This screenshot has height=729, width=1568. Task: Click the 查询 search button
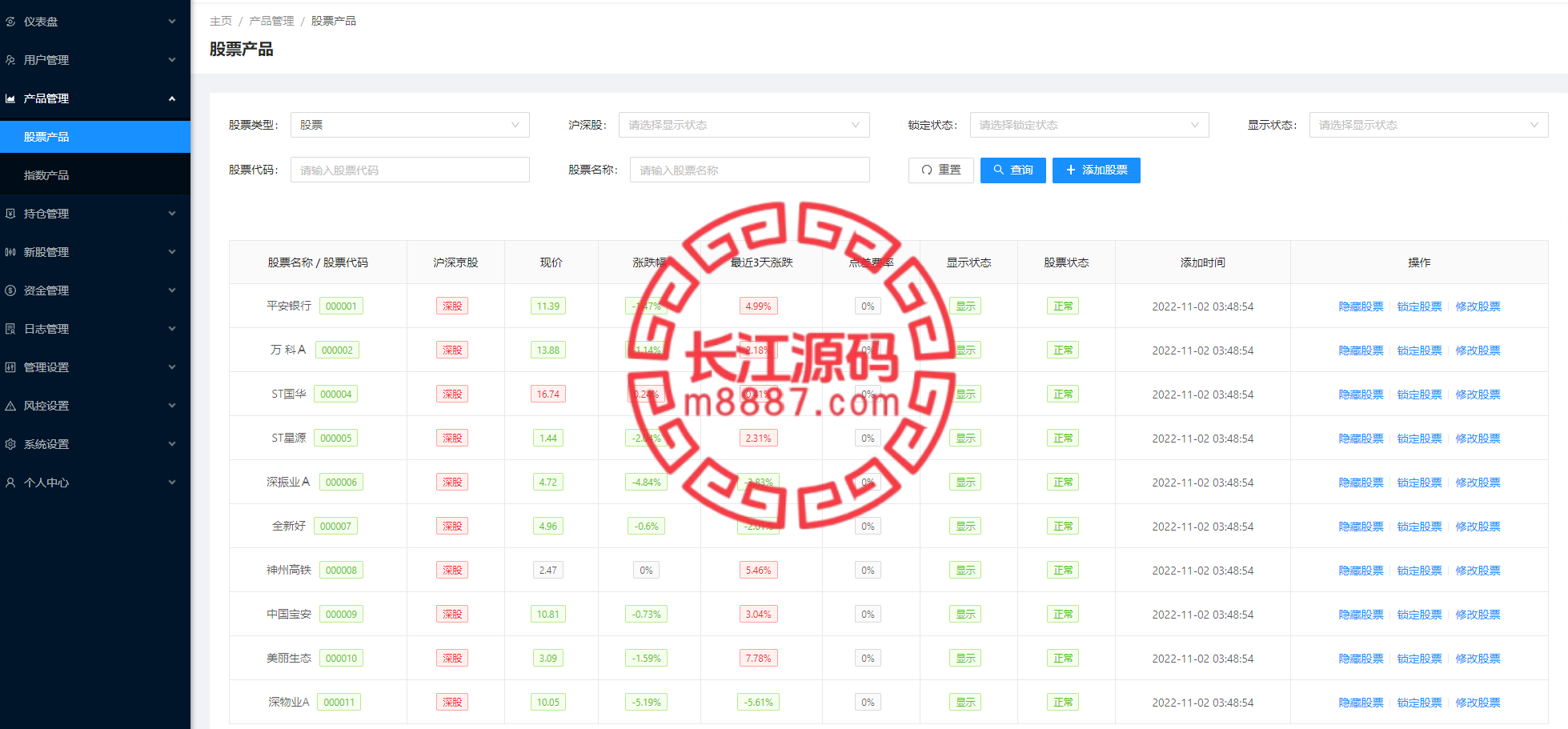pos(1013,170)
